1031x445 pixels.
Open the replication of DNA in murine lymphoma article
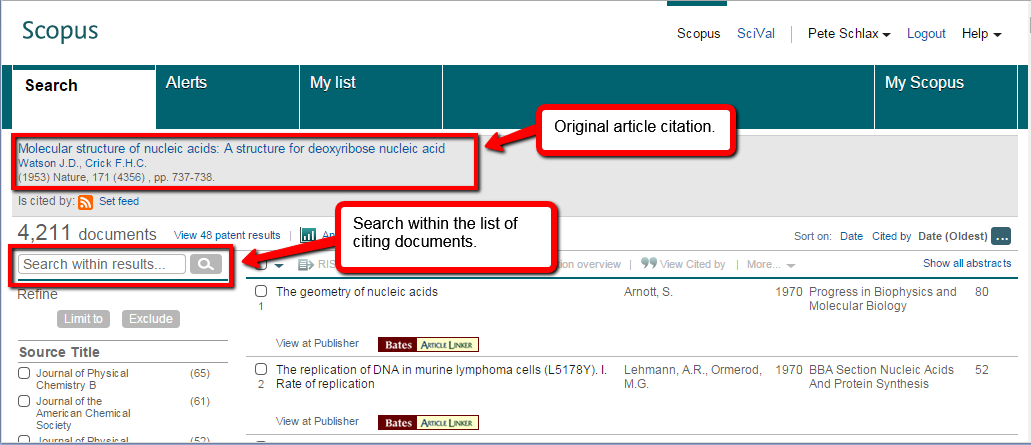coord(441,377)
